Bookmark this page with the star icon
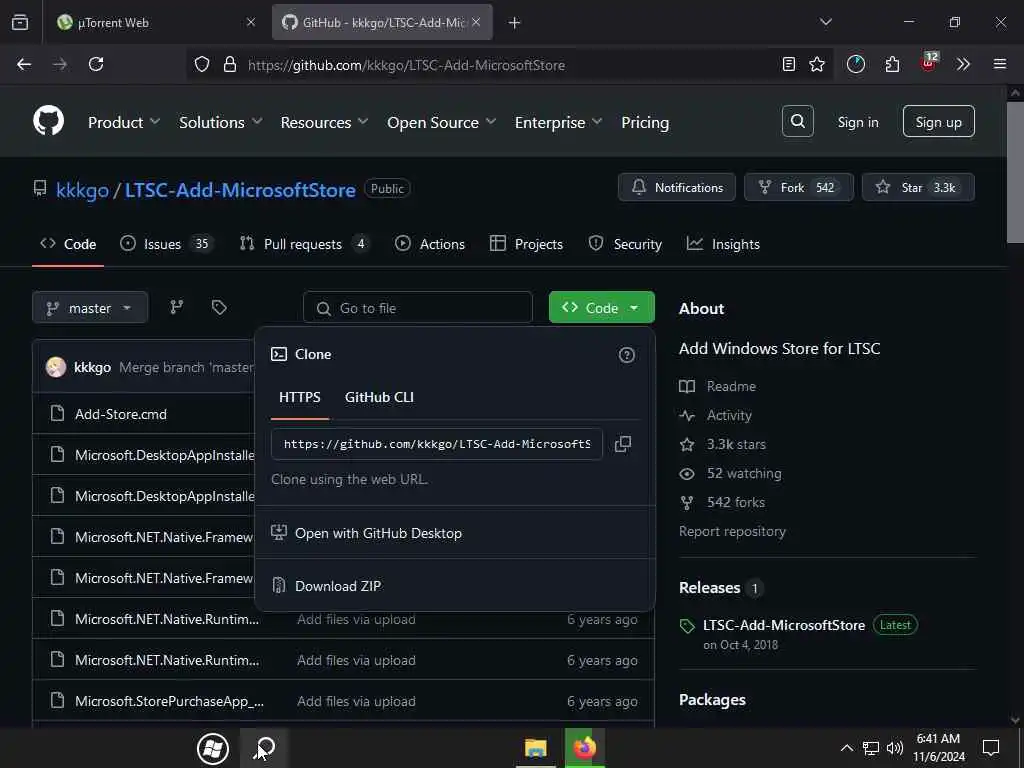The image size is (1024, 768). click(x=817, y=64)
